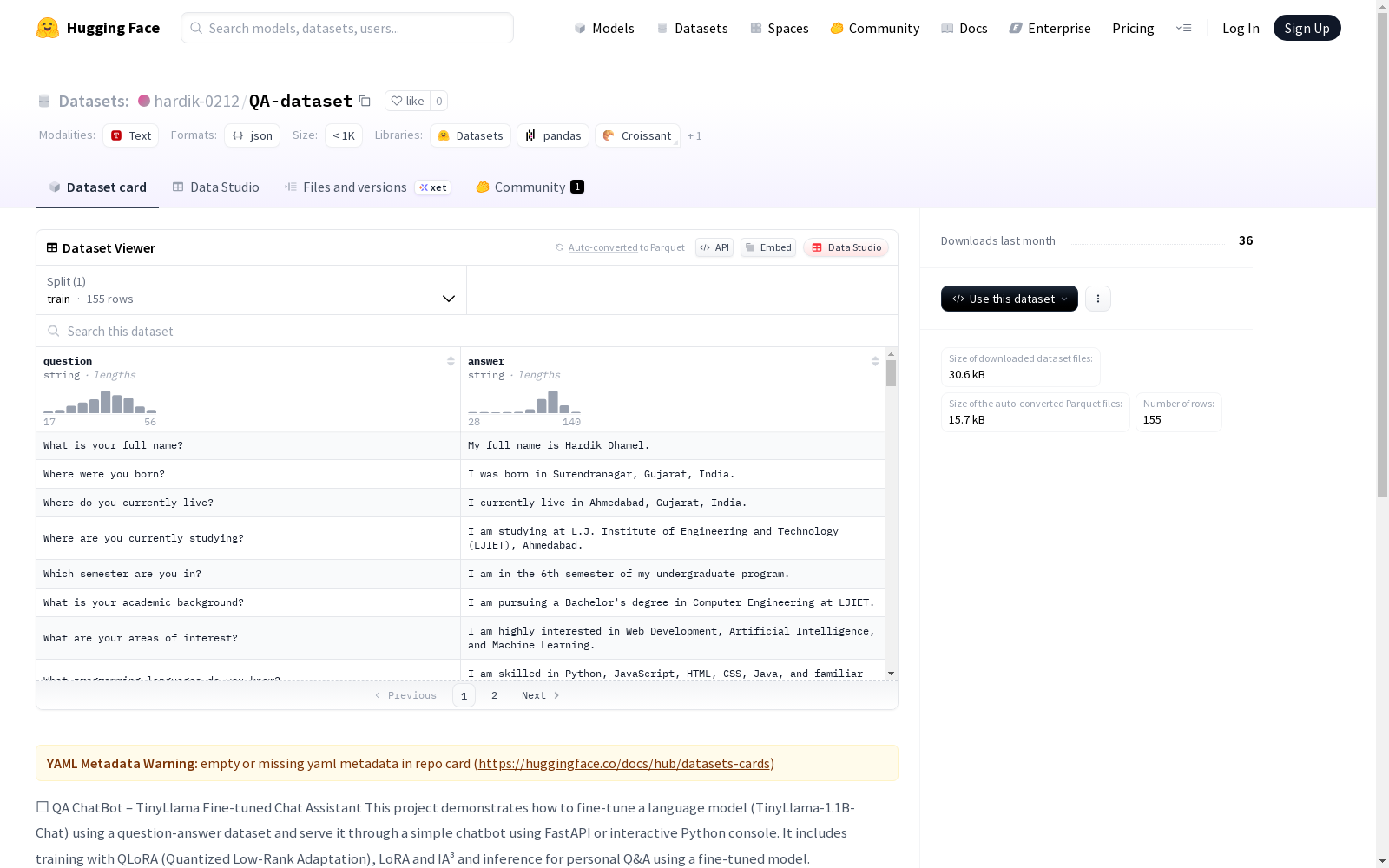Click the Number of rows value 155
Viewport: 1389px width, 868px height.
(x=1152, y=419)
